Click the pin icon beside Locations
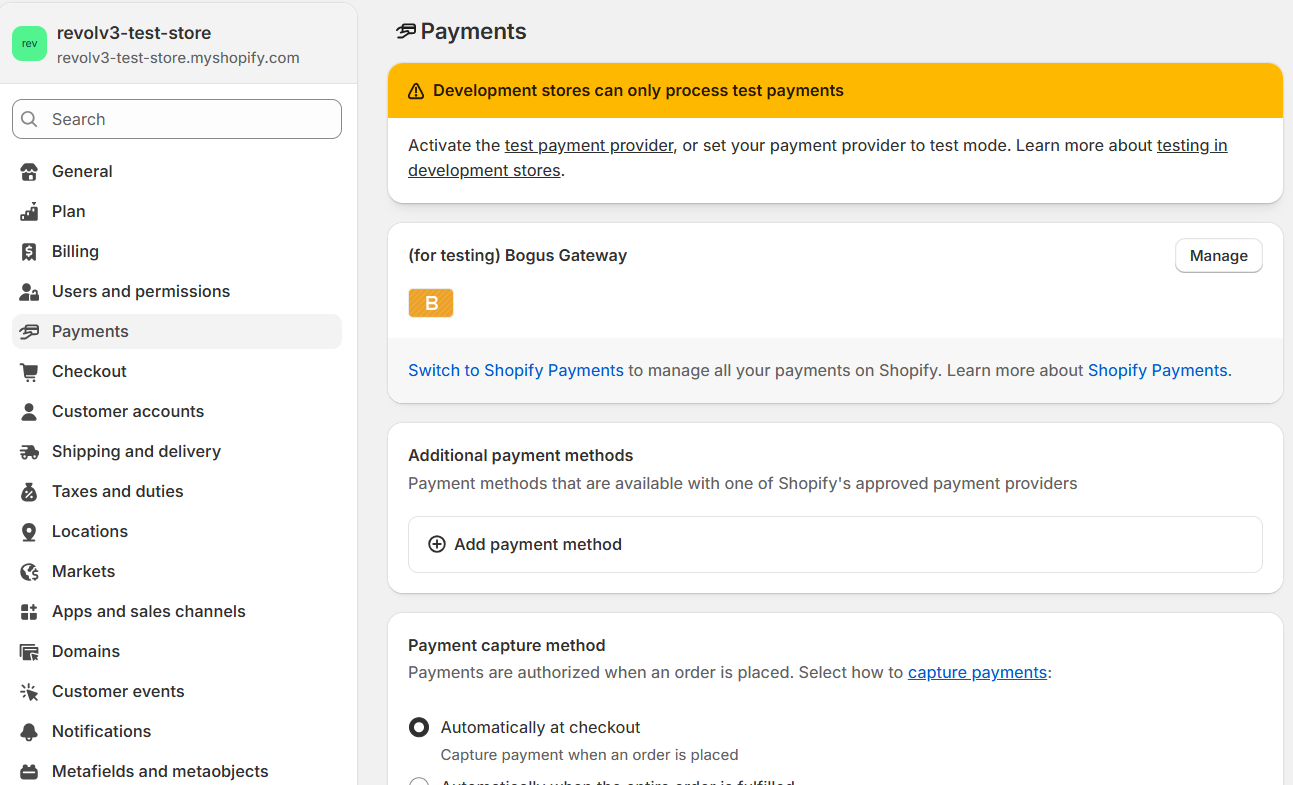1293x785 pixels. [29, 531]
